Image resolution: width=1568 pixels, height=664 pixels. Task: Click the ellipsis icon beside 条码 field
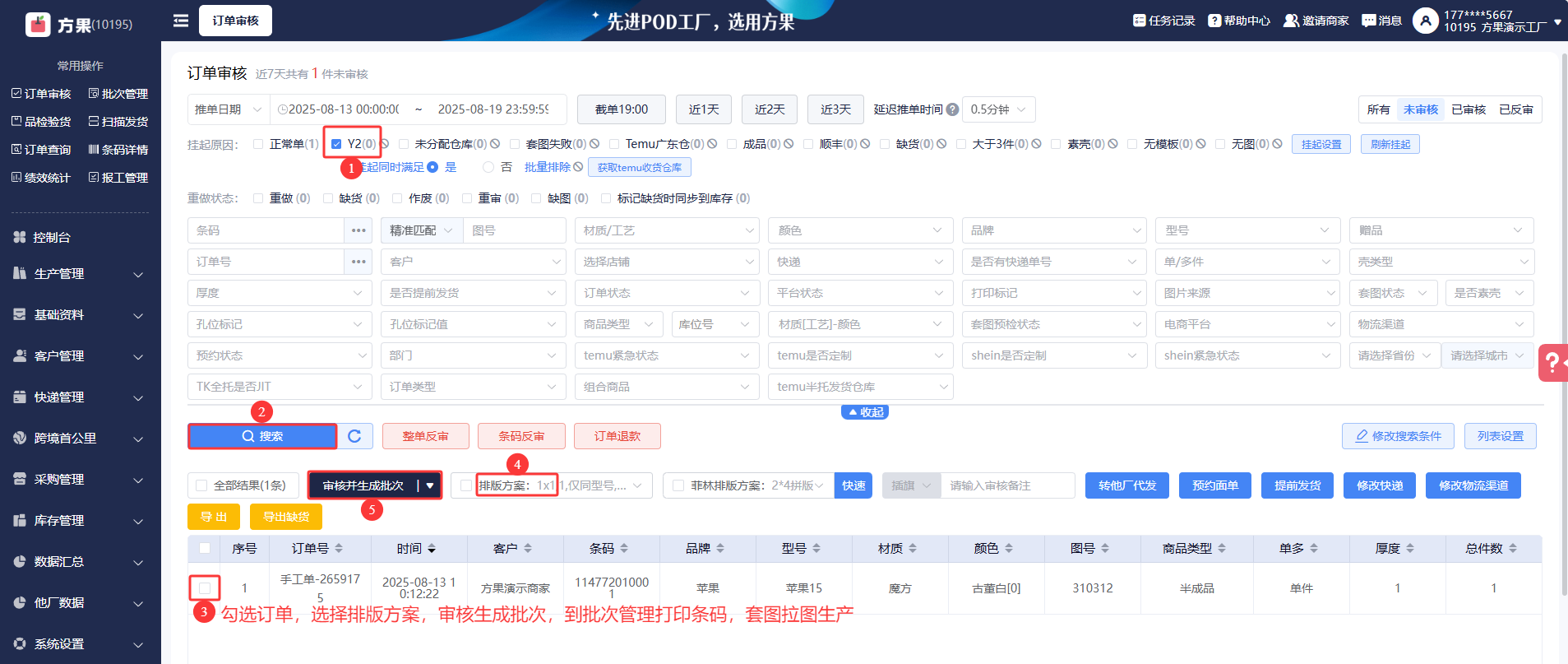point(358,230)
